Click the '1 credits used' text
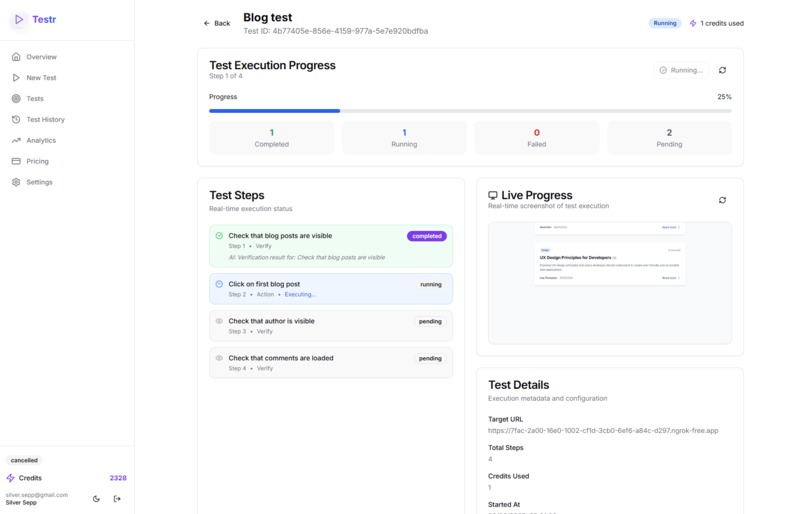This screenshot has width=806, height=514. (x=722, y=23)
